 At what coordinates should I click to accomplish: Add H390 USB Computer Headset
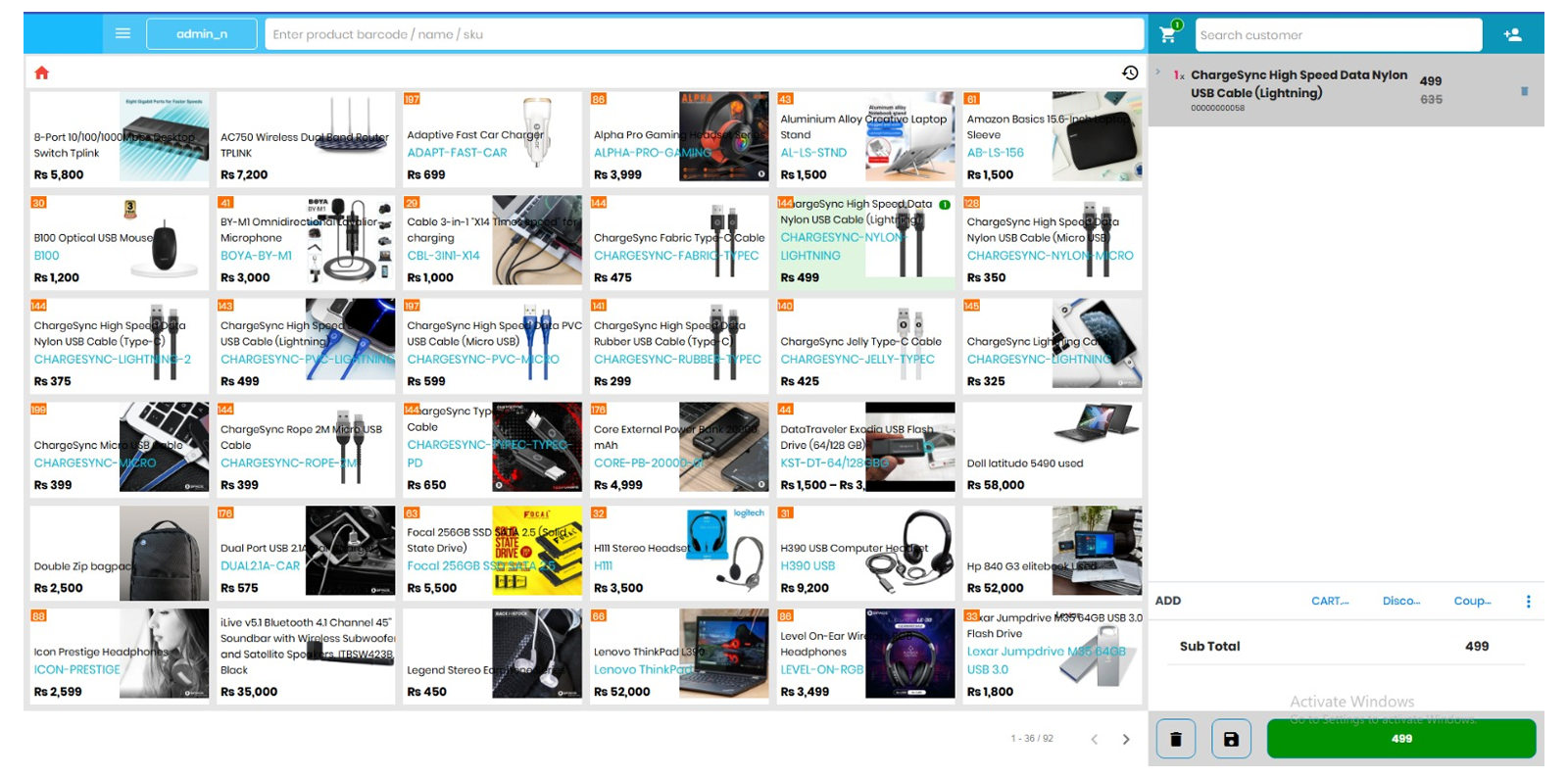(866, 552)
